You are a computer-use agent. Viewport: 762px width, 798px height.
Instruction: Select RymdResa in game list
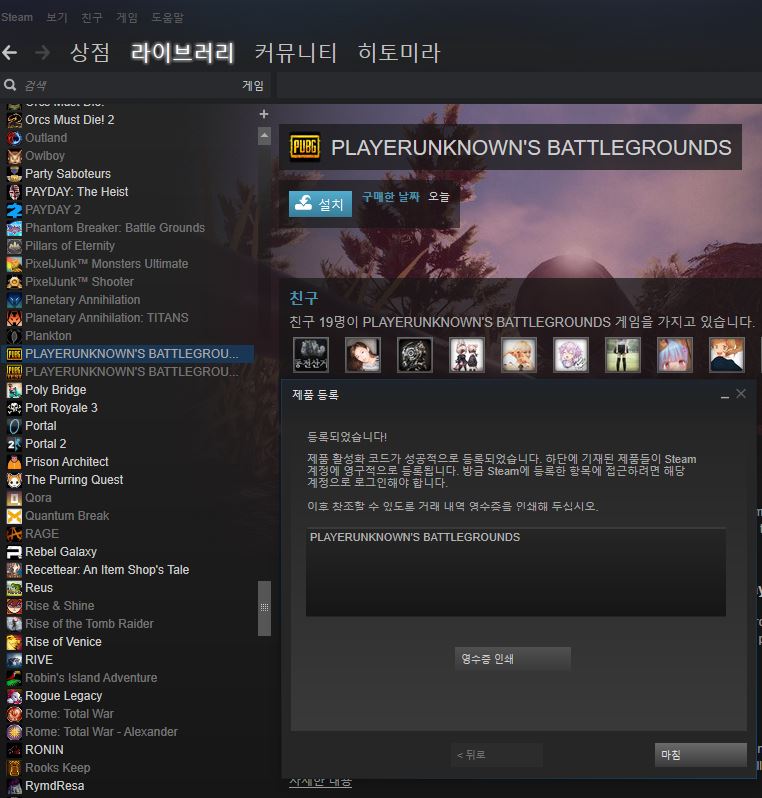point(54,786)
